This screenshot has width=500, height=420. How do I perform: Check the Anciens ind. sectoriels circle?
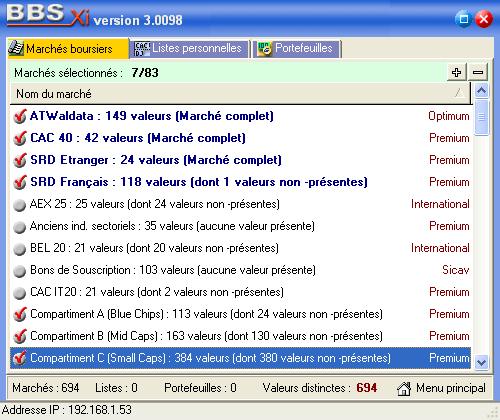coord(19,227)
